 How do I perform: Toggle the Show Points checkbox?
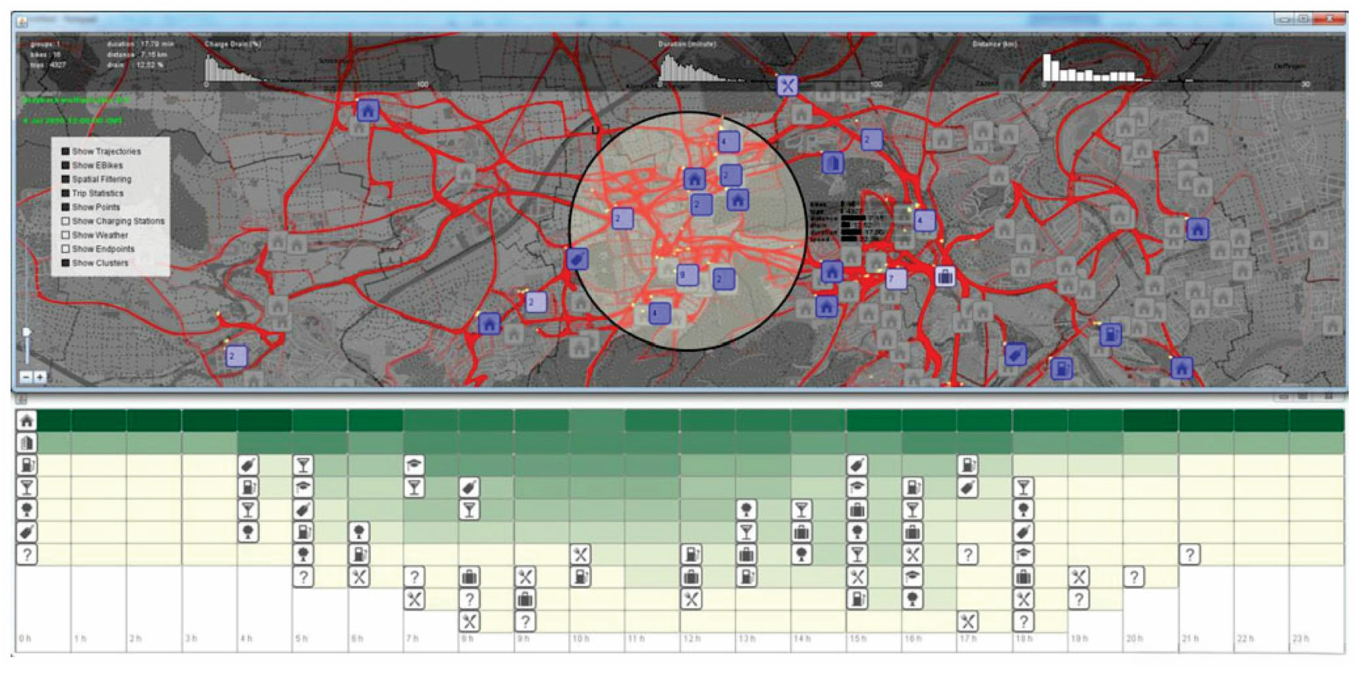click(x=66, y=207)
